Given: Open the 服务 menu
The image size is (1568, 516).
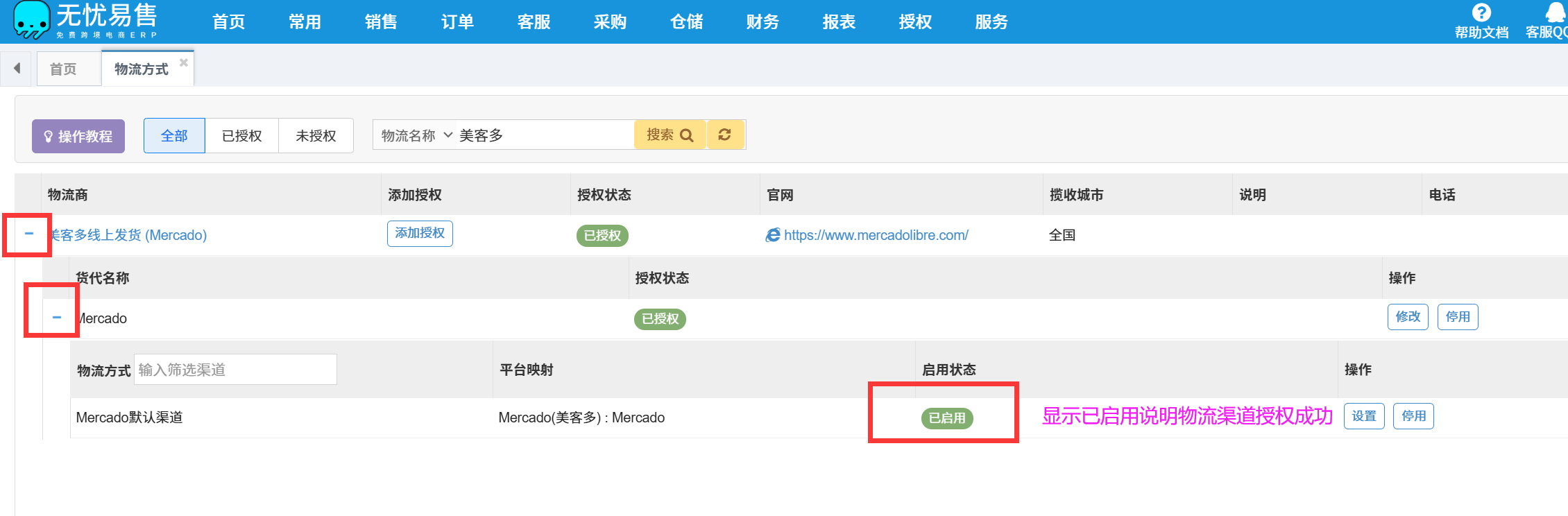Looking at the screenshot, I should [991, 22].
